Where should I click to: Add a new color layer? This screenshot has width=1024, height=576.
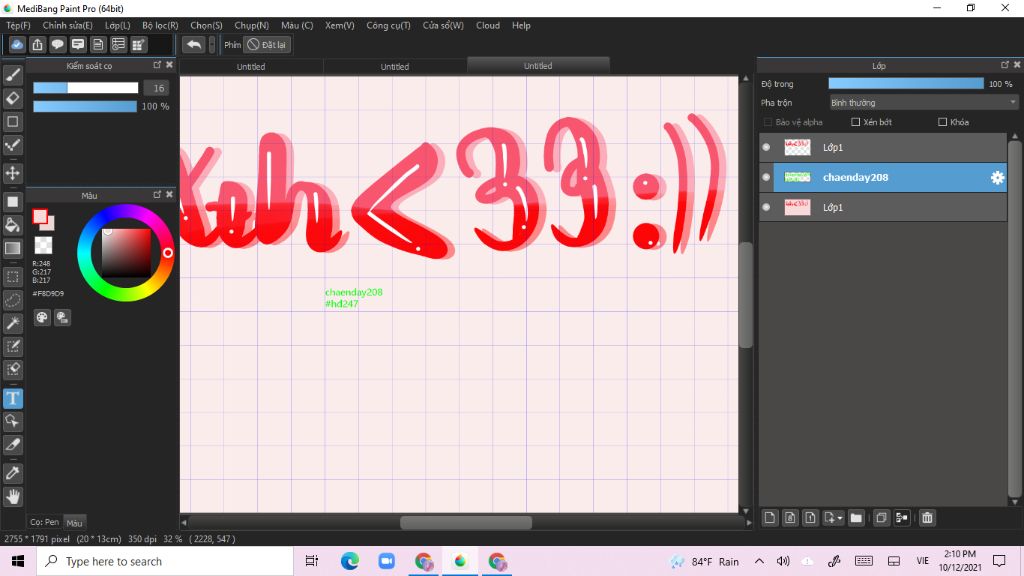tap(770, 518)
